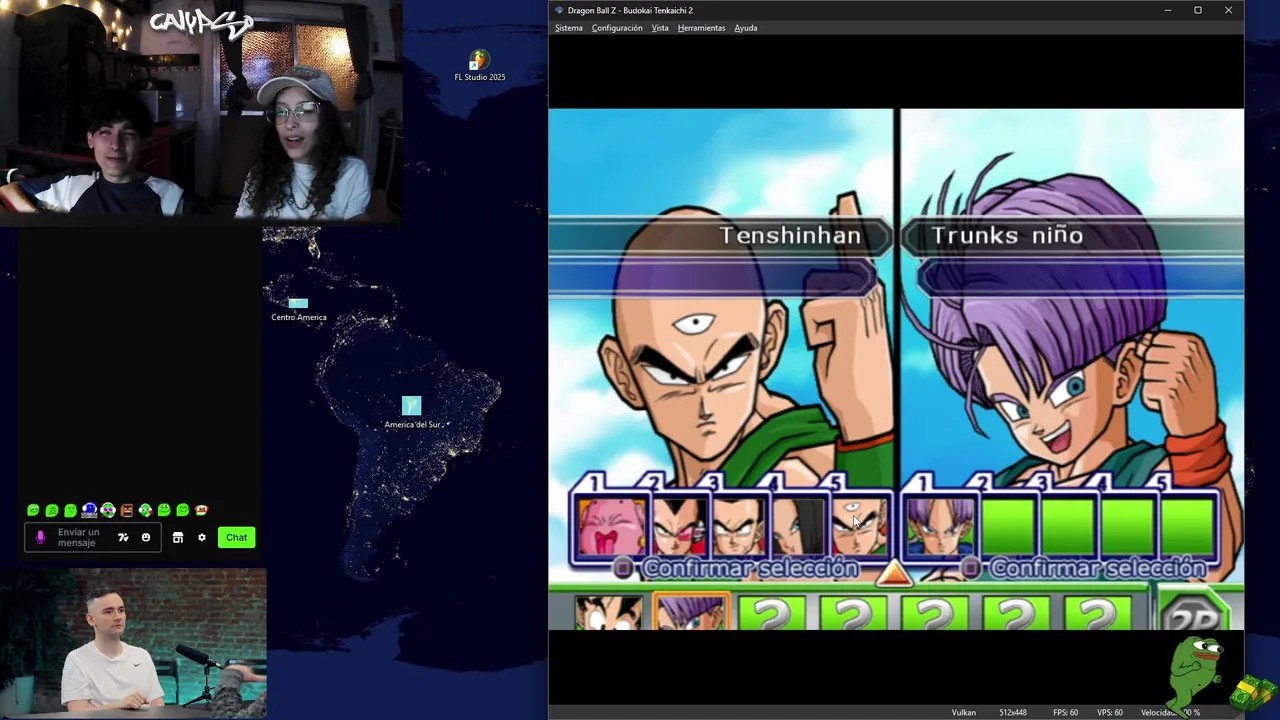Click the green Chat button

236,537
